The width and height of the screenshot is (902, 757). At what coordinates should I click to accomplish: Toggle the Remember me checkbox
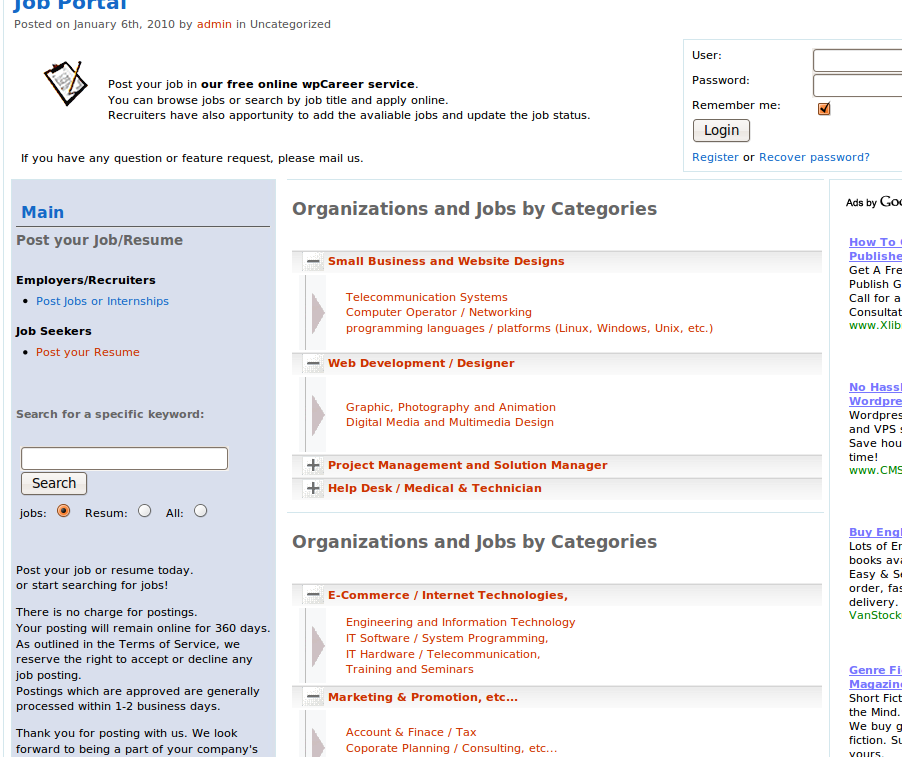(824, 108)
